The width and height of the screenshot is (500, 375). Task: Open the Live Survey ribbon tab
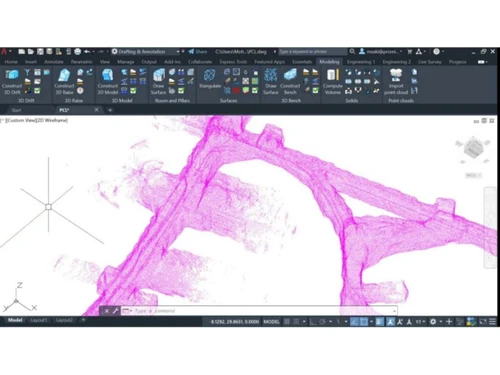(x=429, y=62)
